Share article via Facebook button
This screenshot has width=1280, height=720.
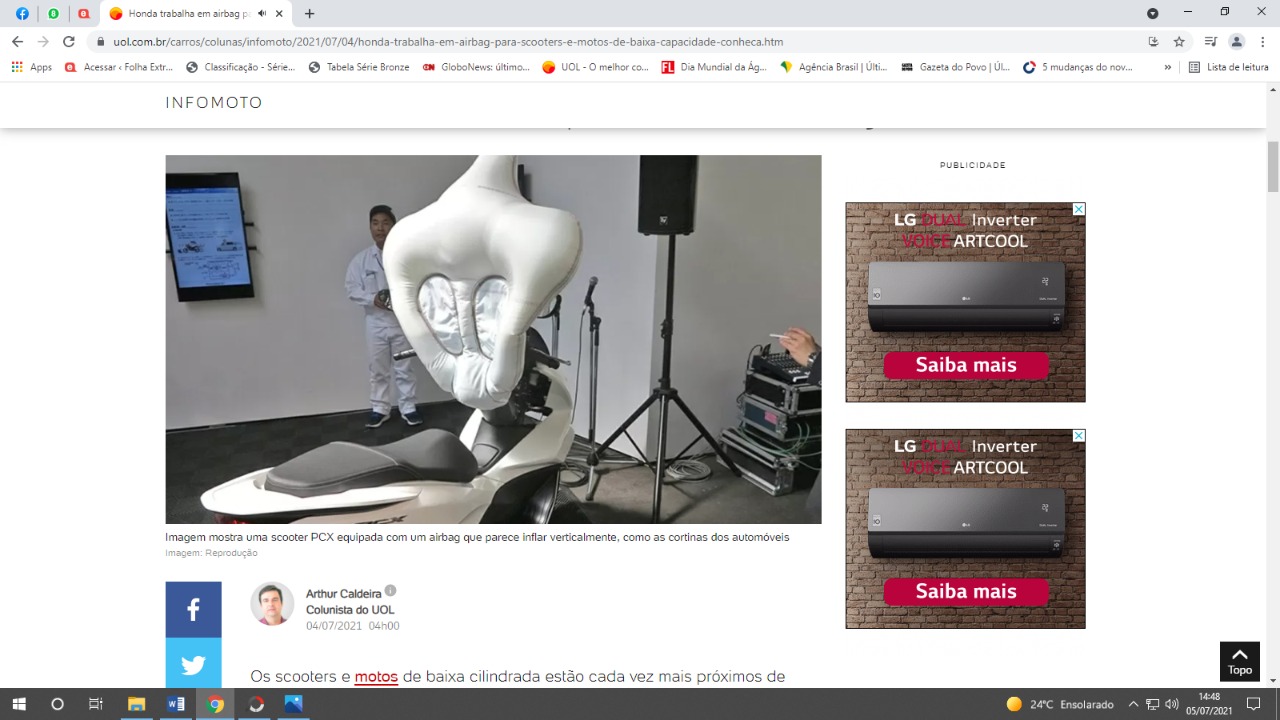coord(193,609)
